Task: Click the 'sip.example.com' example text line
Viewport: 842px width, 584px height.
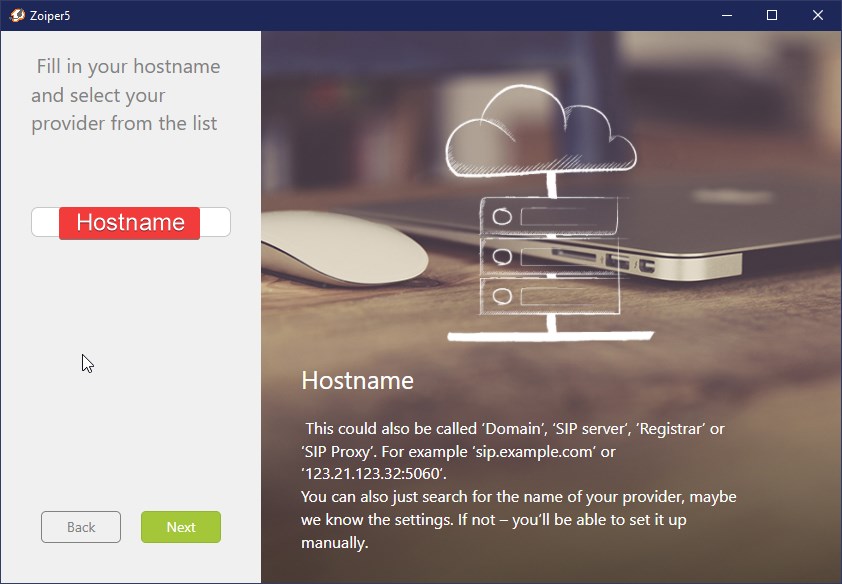Action: click(458, 451)
